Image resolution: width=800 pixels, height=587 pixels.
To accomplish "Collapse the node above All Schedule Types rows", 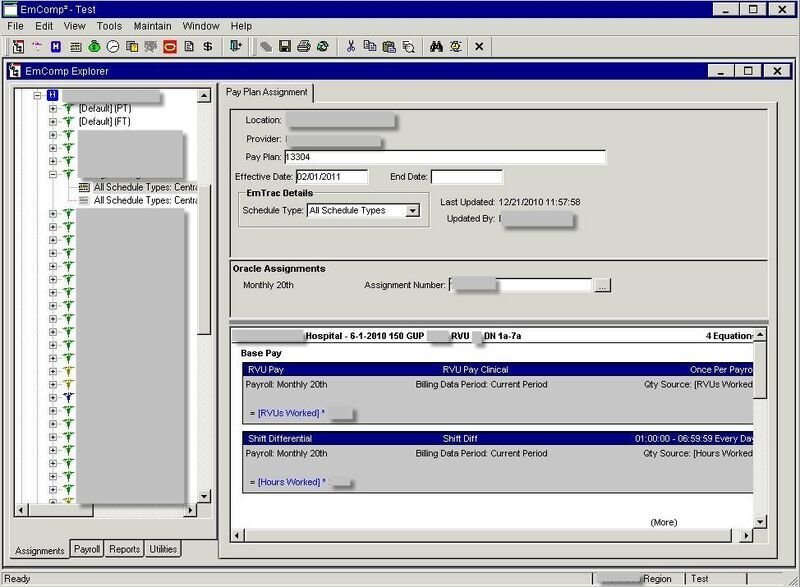I will click(x=53, y=174).
